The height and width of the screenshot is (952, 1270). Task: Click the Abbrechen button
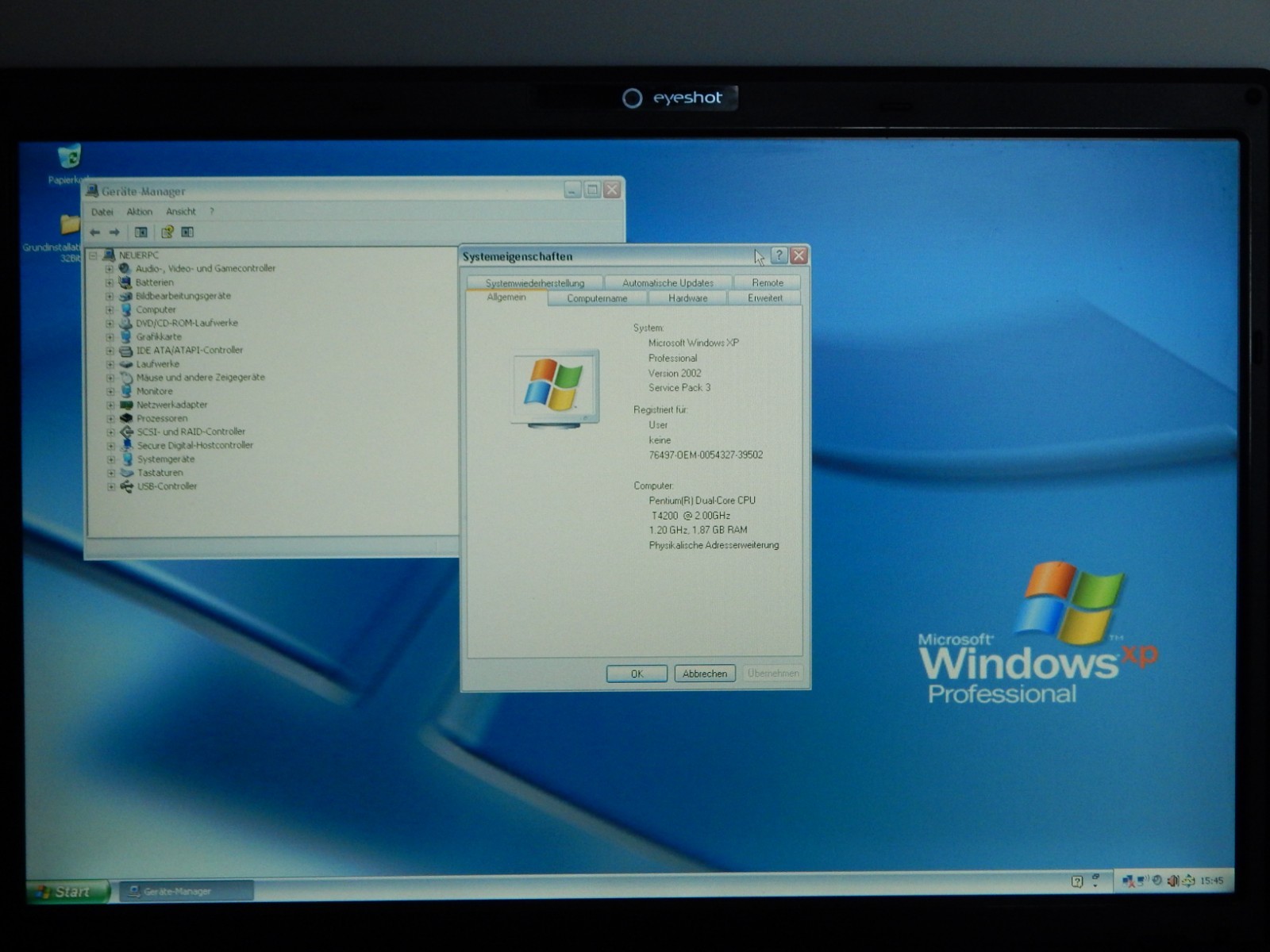point(705,674)
